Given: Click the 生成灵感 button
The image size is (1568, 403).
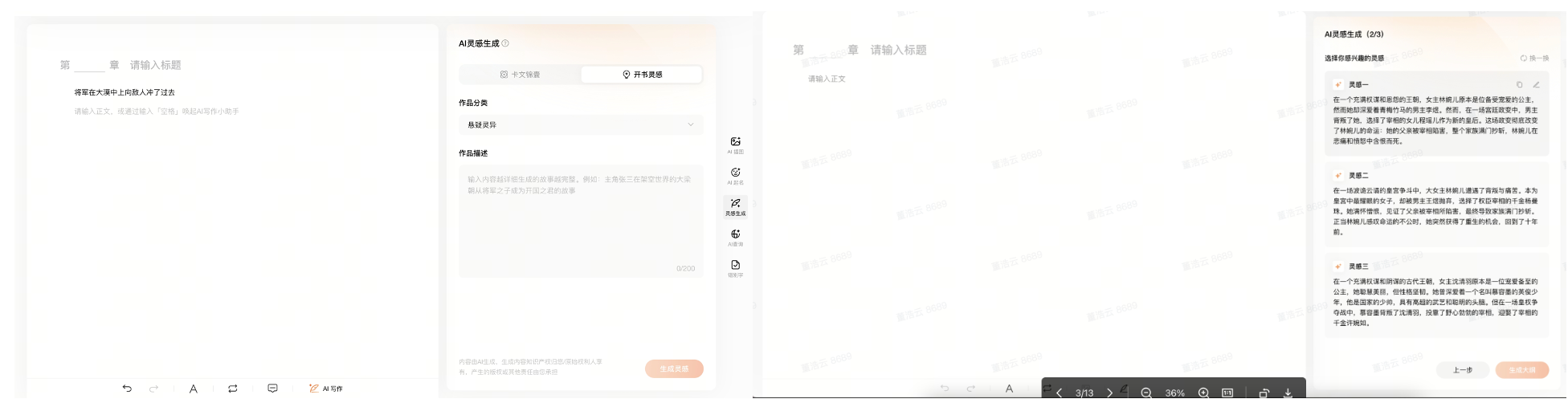Looking at the screenshot, I should 674,368.
